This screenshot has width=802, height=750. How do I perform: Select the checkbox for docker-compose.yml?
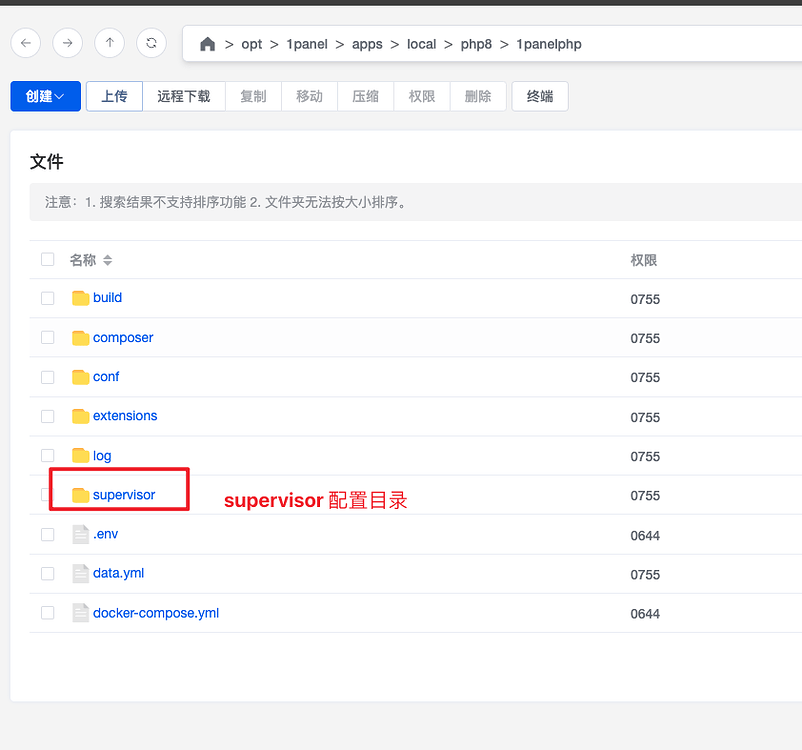[47, 612]
